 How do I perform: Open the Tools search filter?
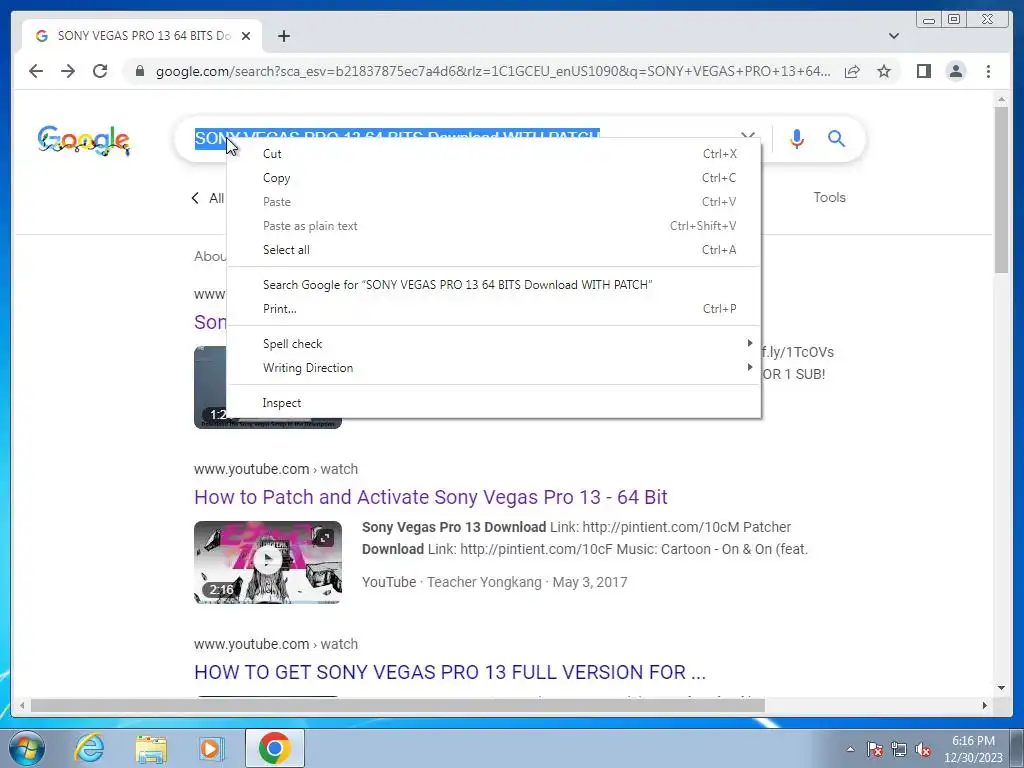pyautogui.click(x=829, y=197)
